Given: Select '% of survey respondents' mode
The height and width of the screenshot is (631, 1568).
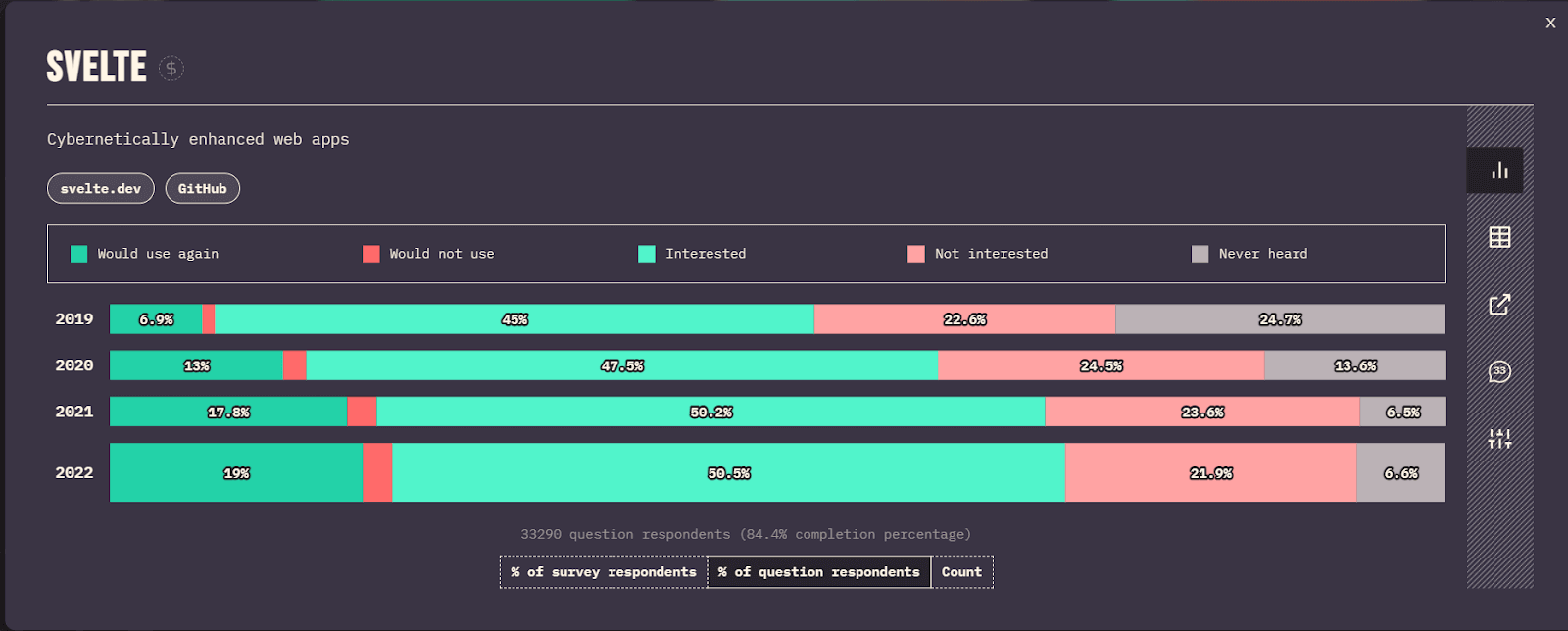Looking at the screenshot, I should [x=603, y=572].
